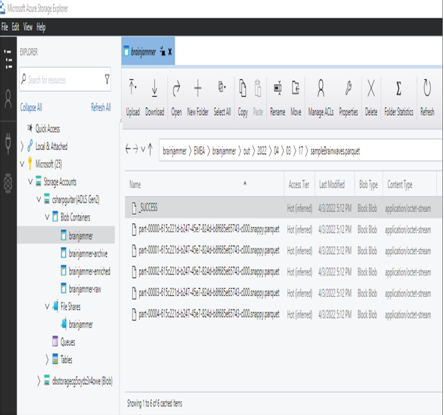Click the Open toolbar button
Screen dimensions: 444x415
(x=176, y=98)
